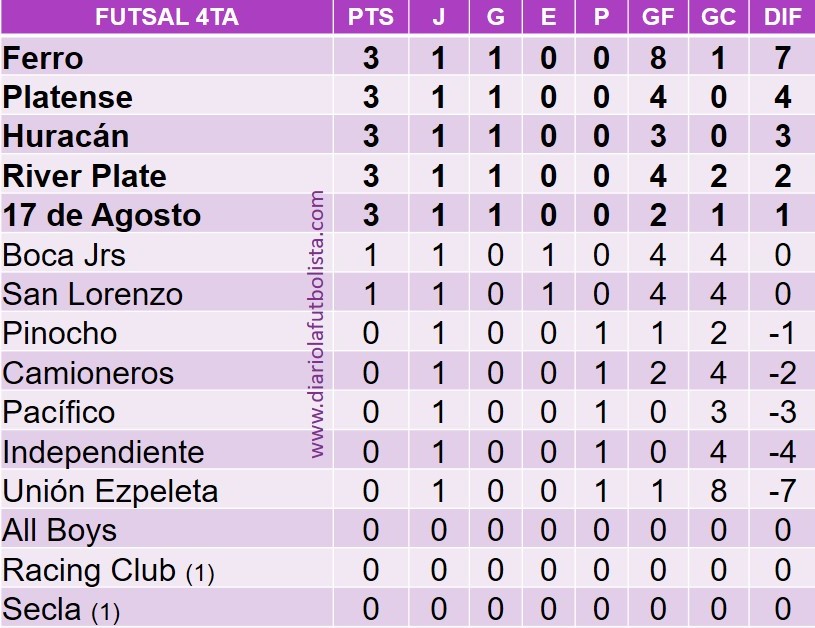Select the Ferro team name
815x628 pixels.
coord(43,58)
